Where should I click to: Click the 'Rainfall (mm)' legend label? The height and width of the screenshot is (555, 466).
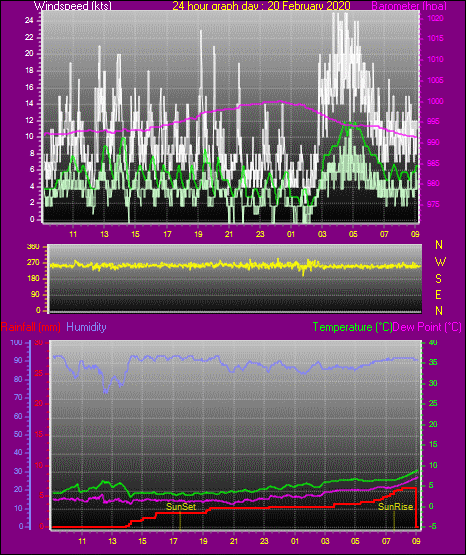[x=31, y=327]
